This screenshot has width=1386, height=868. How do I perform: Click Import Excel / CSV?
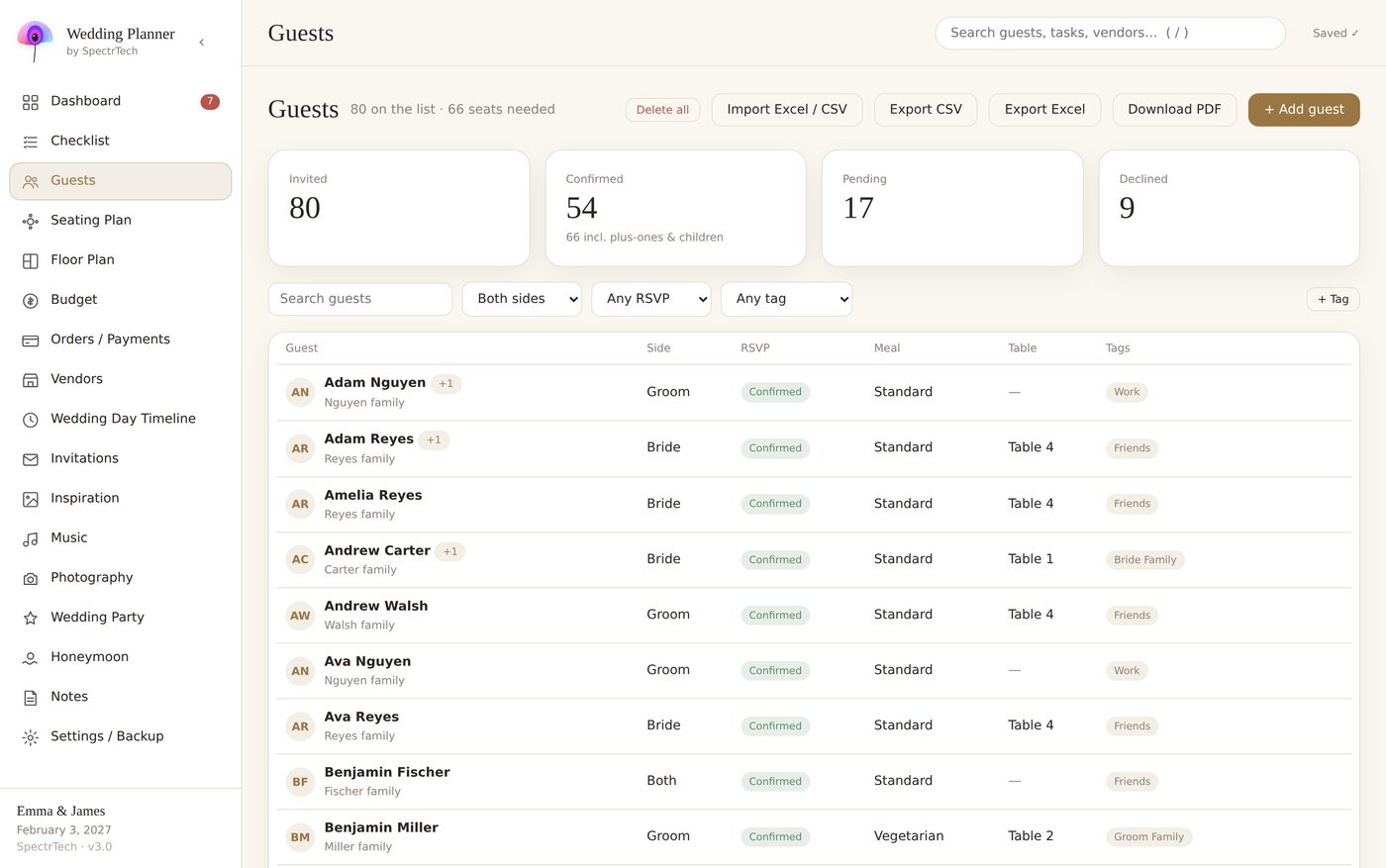787,110
